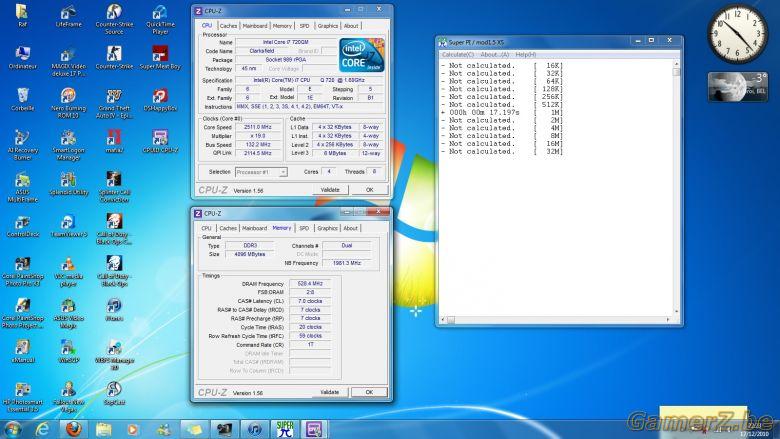Open the iTunes desktop shortcut
This screenshot has height=439, width=780.
click(x=114, y=309)
